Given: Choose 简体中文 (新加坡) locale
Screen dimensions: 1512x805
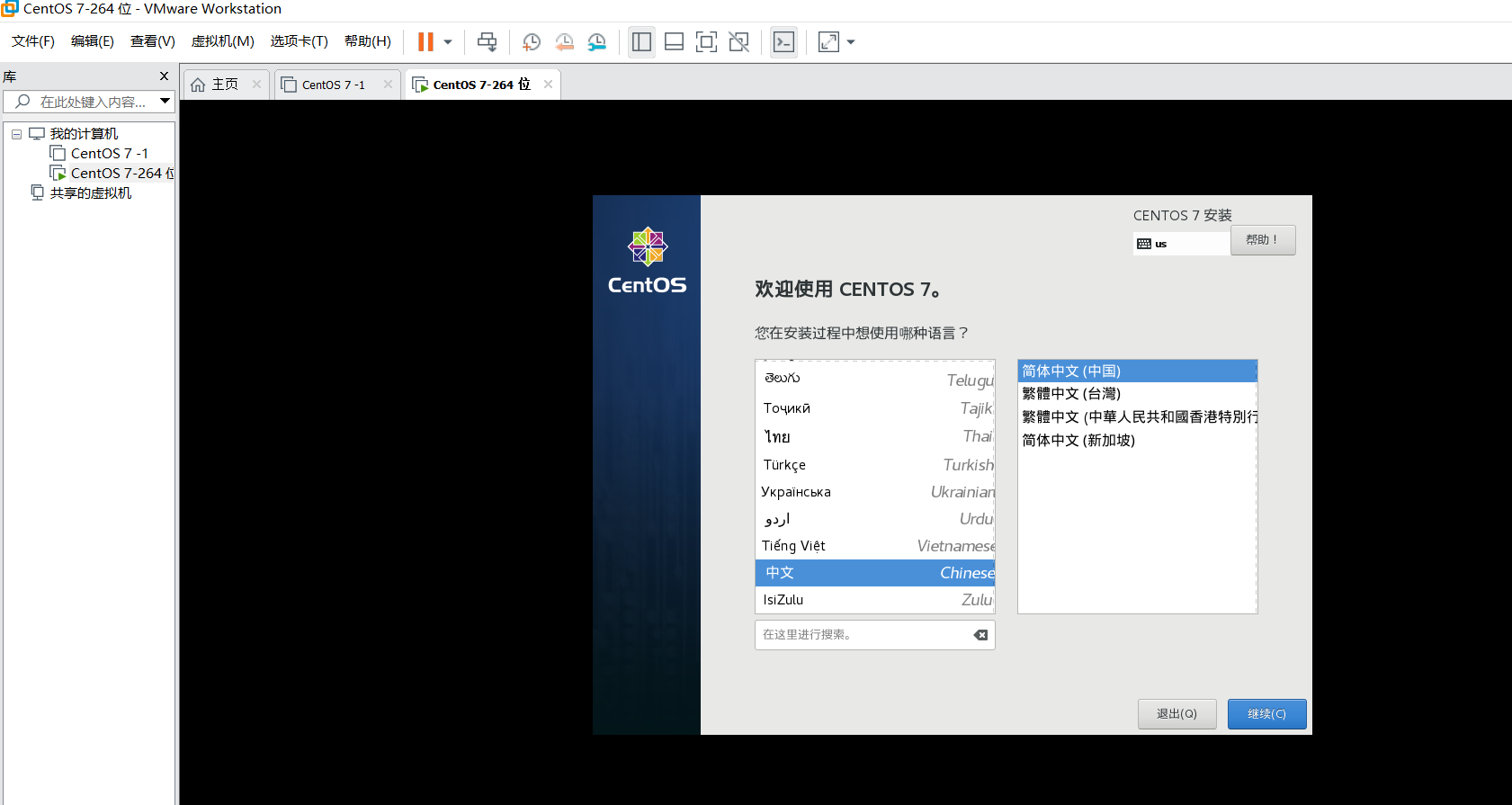Looking at the screenshot, I should pos(1137,441).
